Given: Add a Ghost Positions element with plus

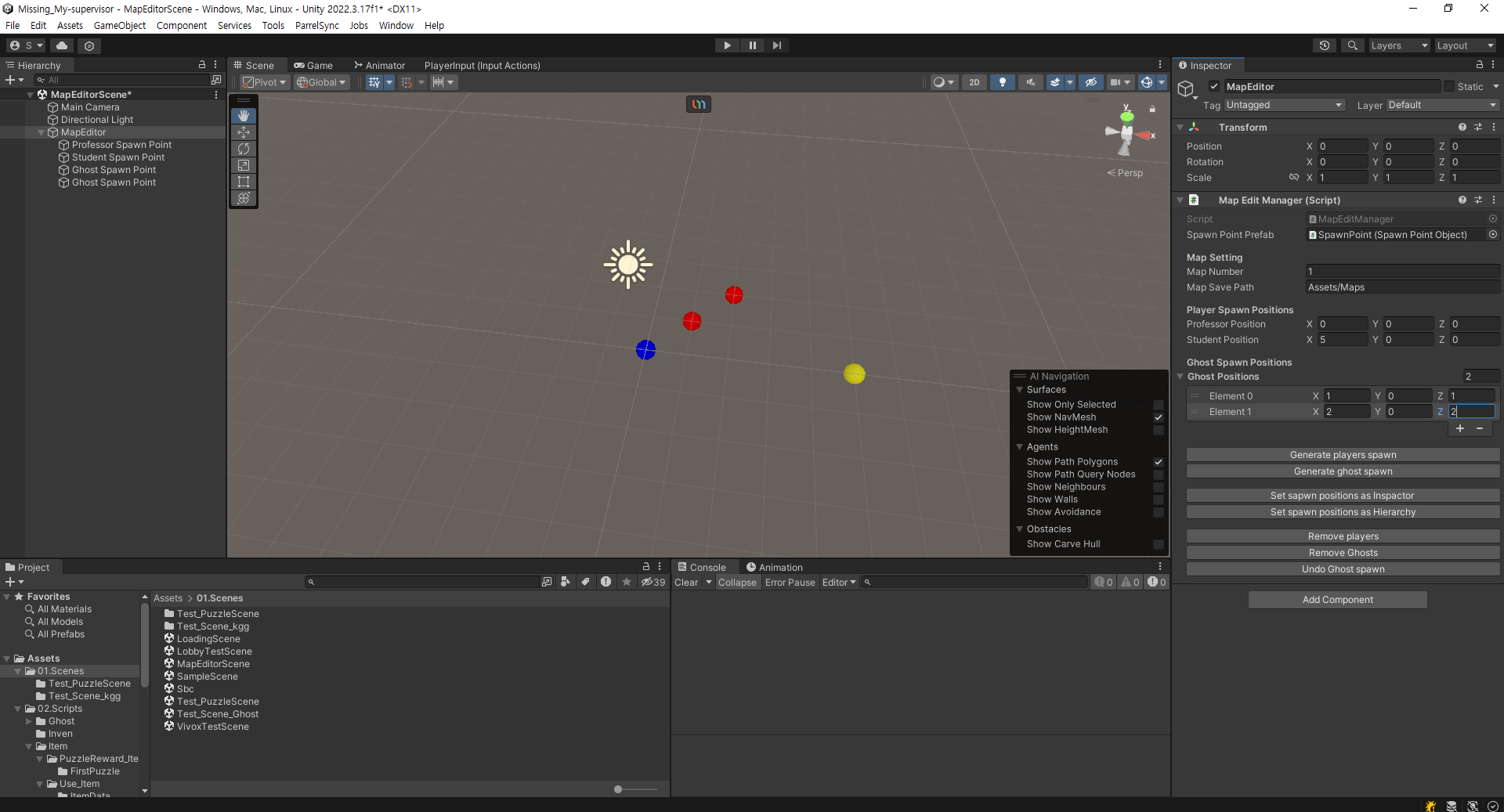Looking at the screenshot, I should [x=1460, y=428].
